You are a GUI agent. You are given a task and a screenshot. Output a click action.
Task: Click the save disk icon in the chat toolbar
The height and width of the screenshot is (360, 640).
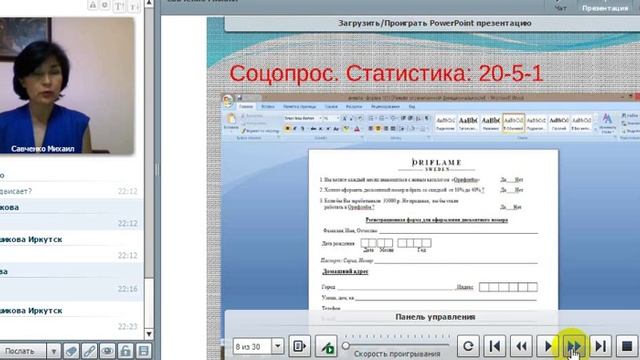point(143,351)
